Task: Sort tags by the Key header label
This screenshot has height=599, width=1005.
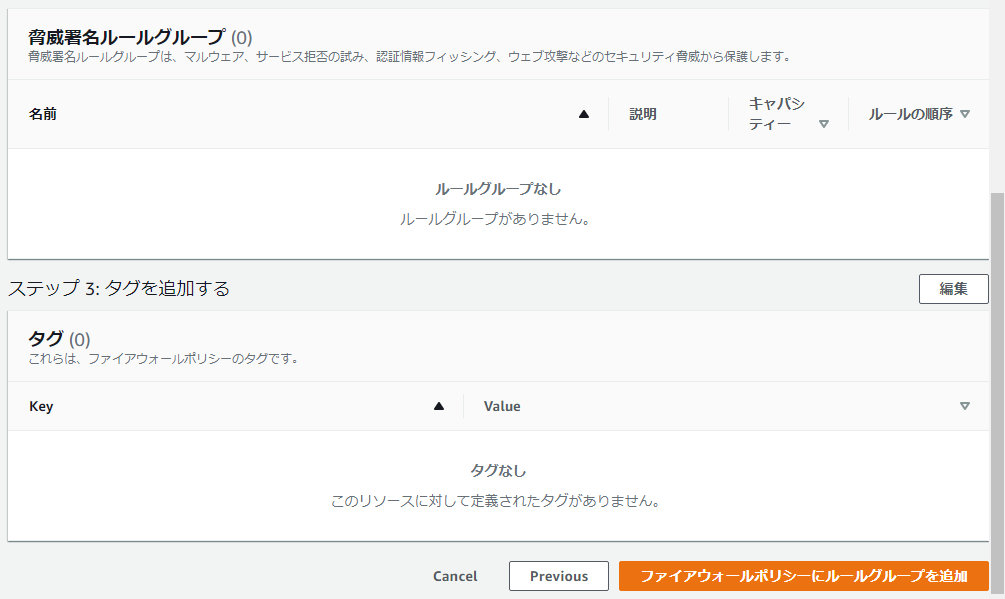Action: (41, 407)
